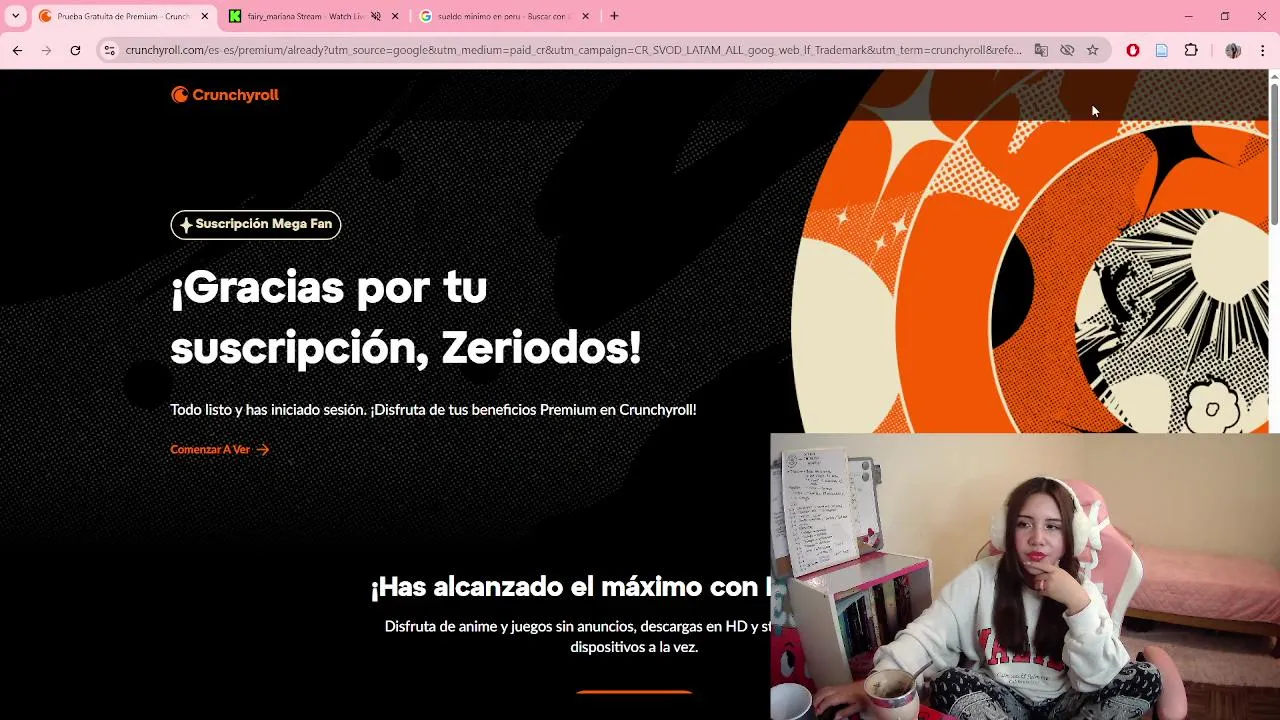
Task: Bookmark this page with the star icon
Action: pyautogui.click(x=1093, y=50)
